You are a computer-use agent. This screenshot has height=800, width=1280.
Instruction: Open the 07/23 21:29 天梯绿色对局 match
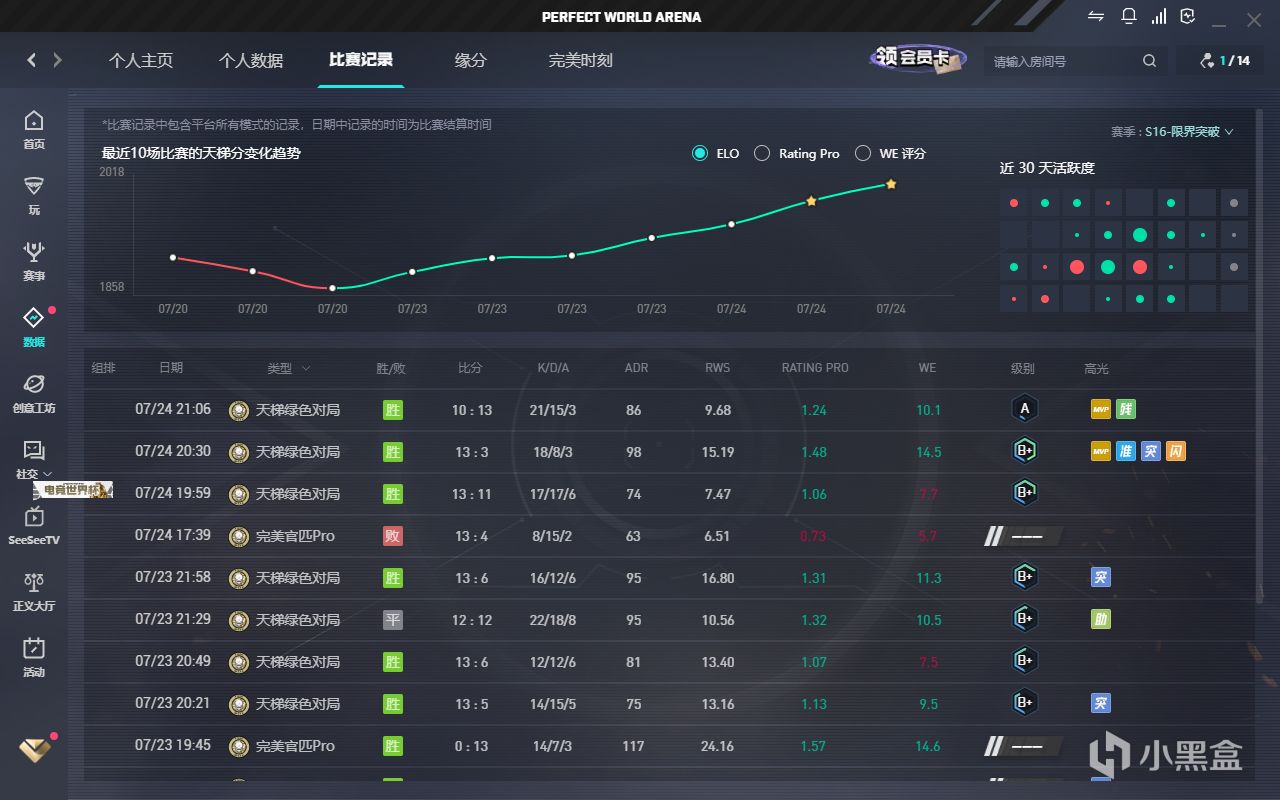(x=670, y=619)
